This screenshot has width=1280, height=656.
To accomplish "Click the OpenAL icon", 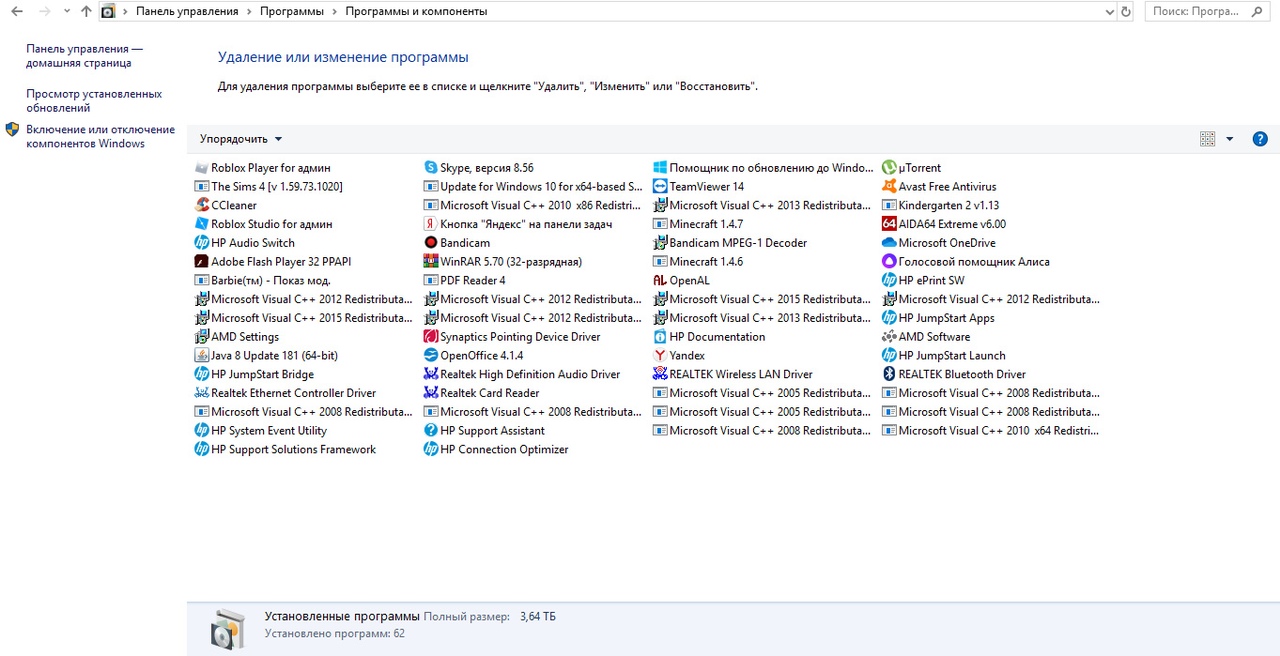I will (x=660, y=280).
